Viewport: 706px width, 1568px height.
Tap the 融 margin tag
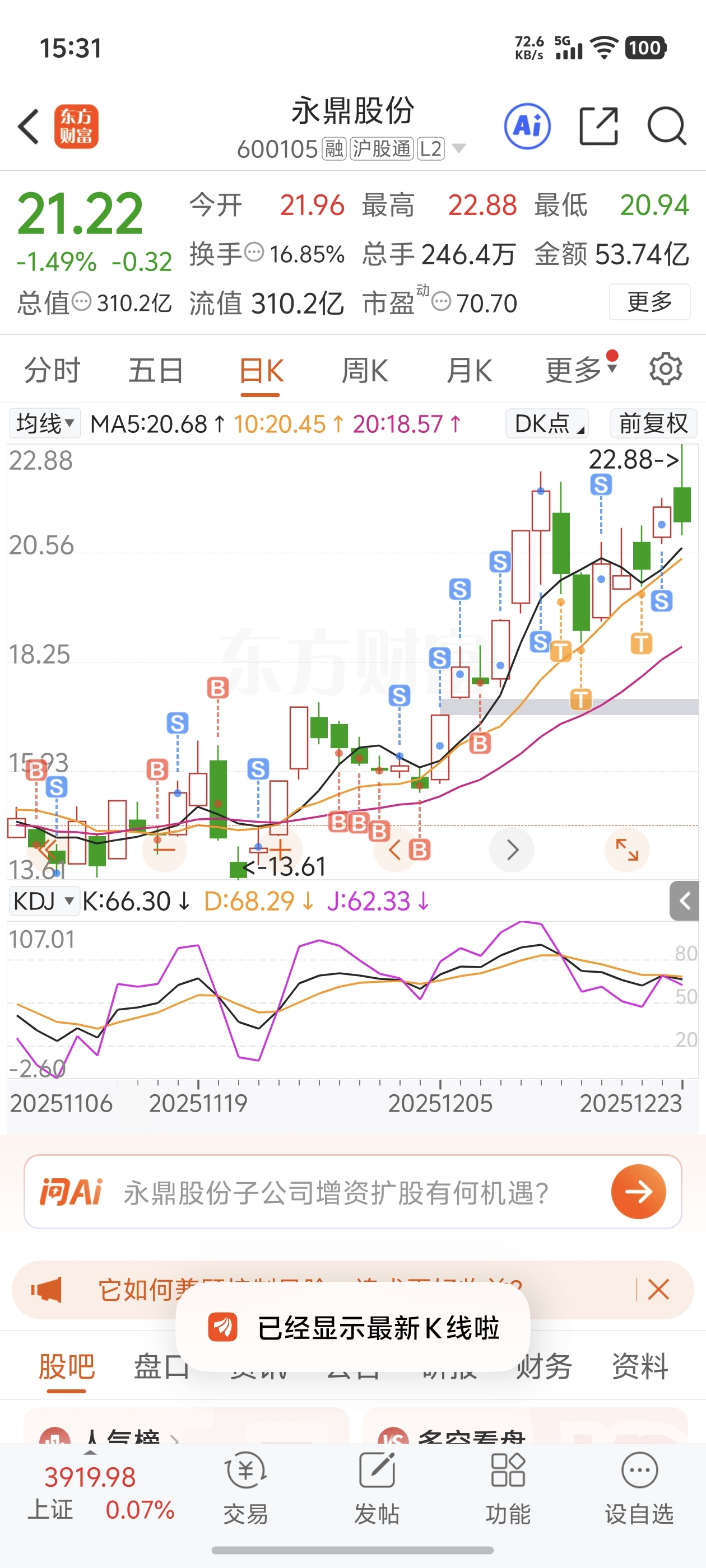tap(334, 148)
